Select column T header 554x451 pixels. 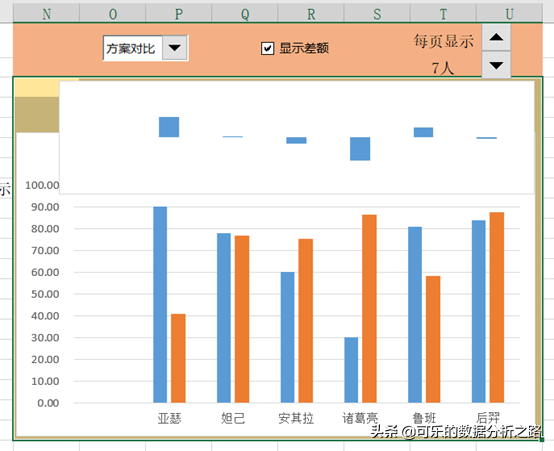pyautogui.click(x=443, y=14)
